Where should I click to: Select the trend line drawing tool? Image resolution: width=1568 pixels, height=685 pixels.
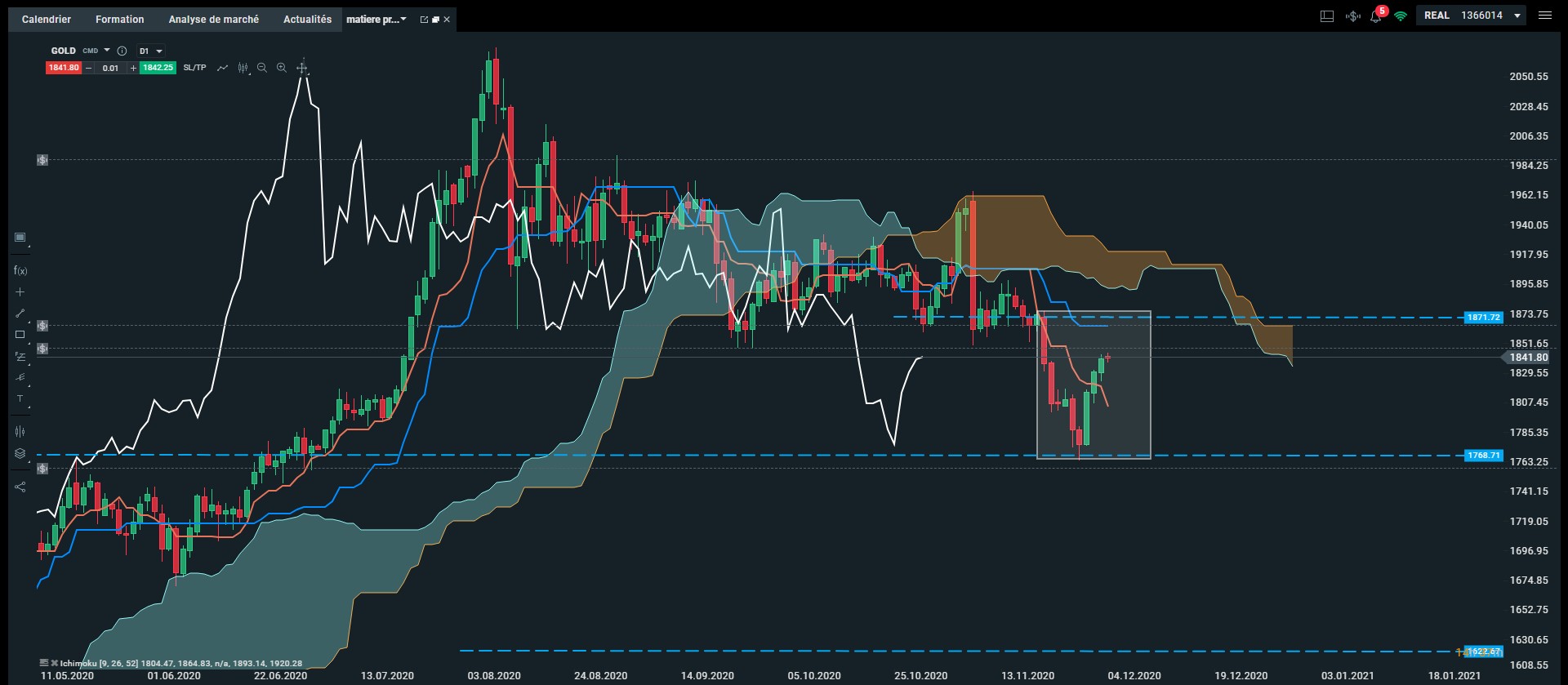pyautogui.click(x=20, y=313)
